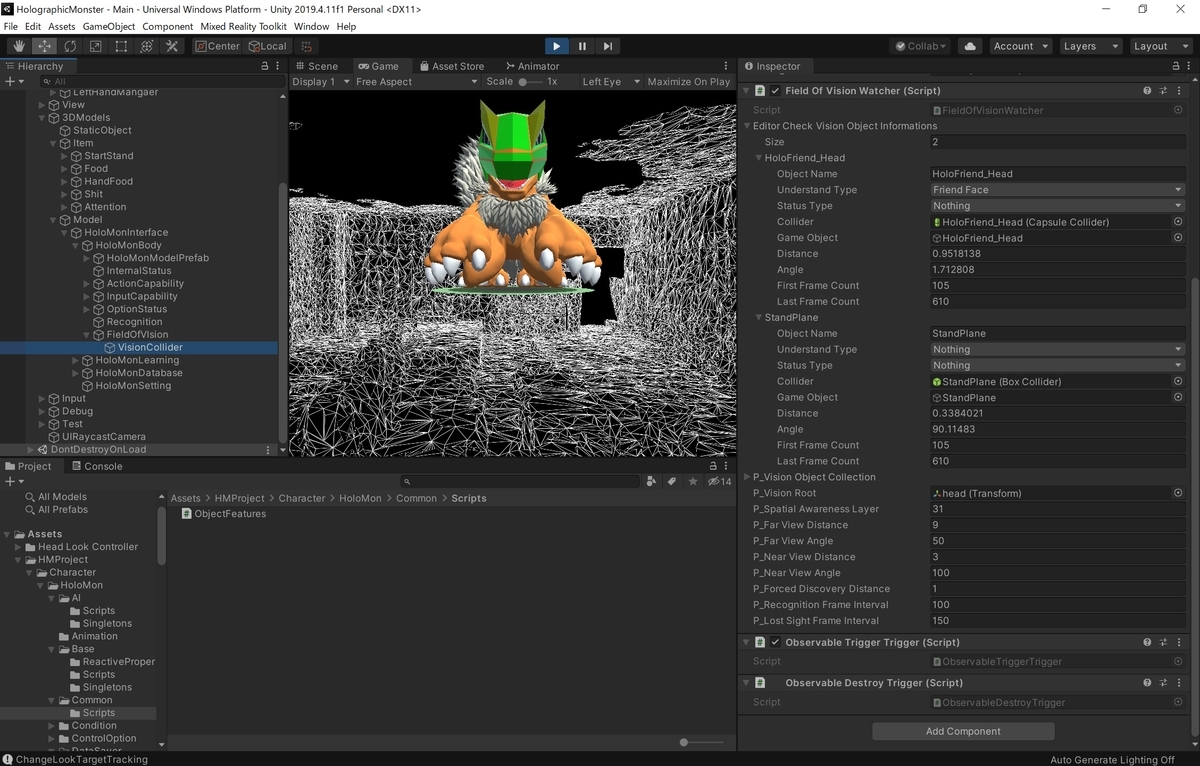
Task: Click the Hierarchy create plus button
Action: 13,81
